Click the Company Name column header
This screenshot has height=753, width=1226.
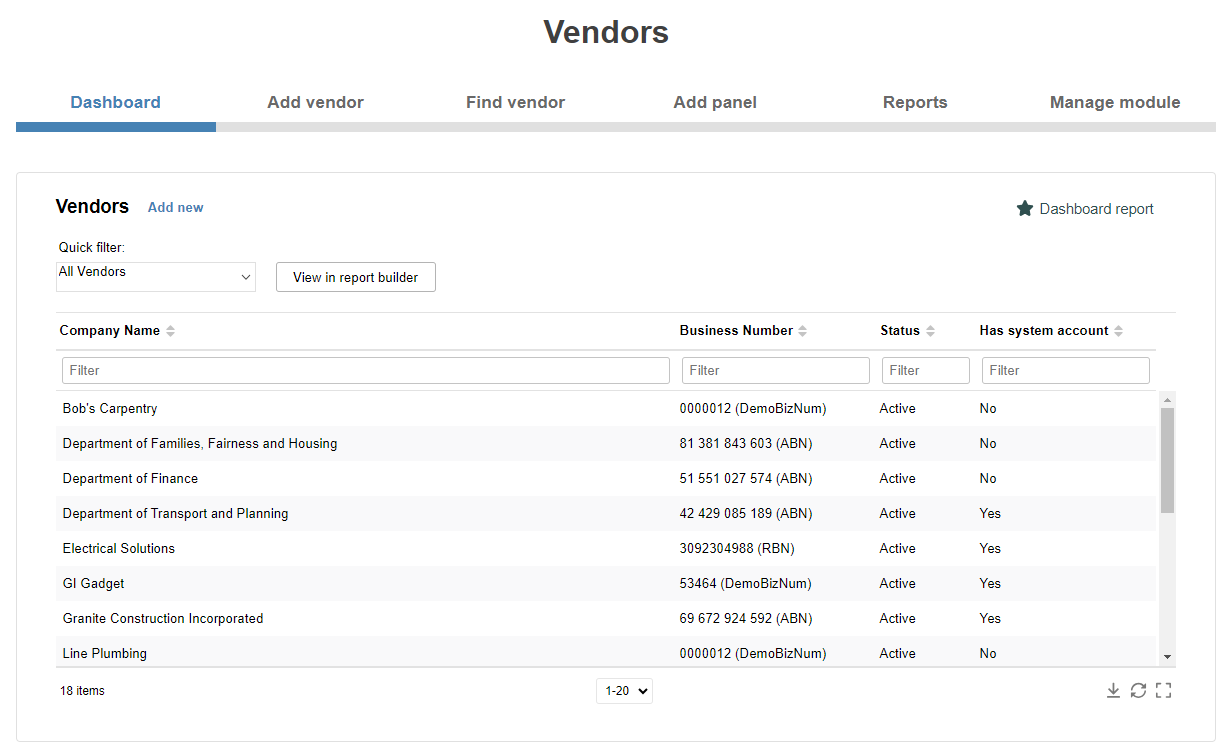pyautogui.click(x=110, y=331)
